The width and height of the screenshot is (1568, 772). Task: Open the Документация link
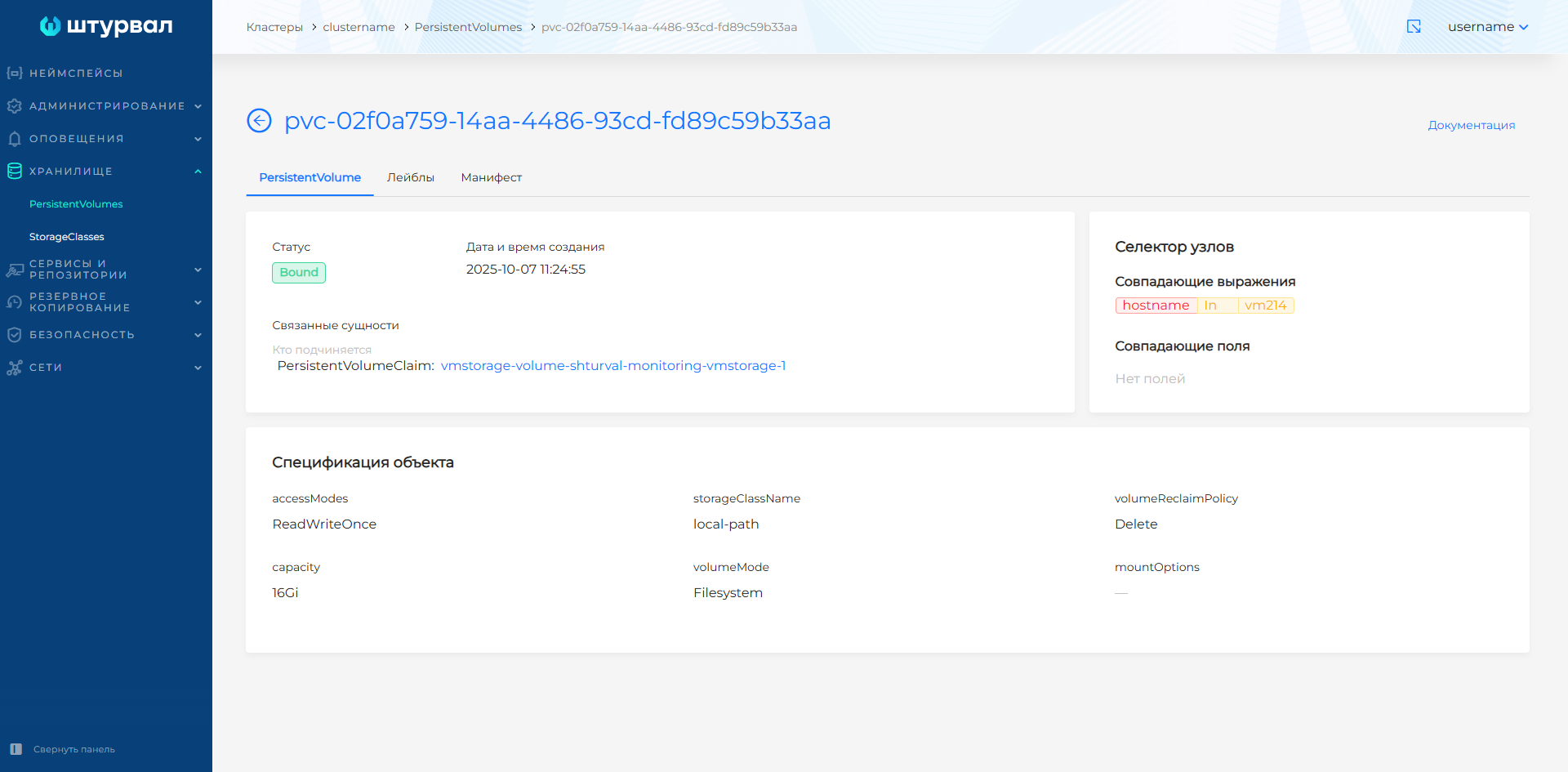click(1471, 125)
